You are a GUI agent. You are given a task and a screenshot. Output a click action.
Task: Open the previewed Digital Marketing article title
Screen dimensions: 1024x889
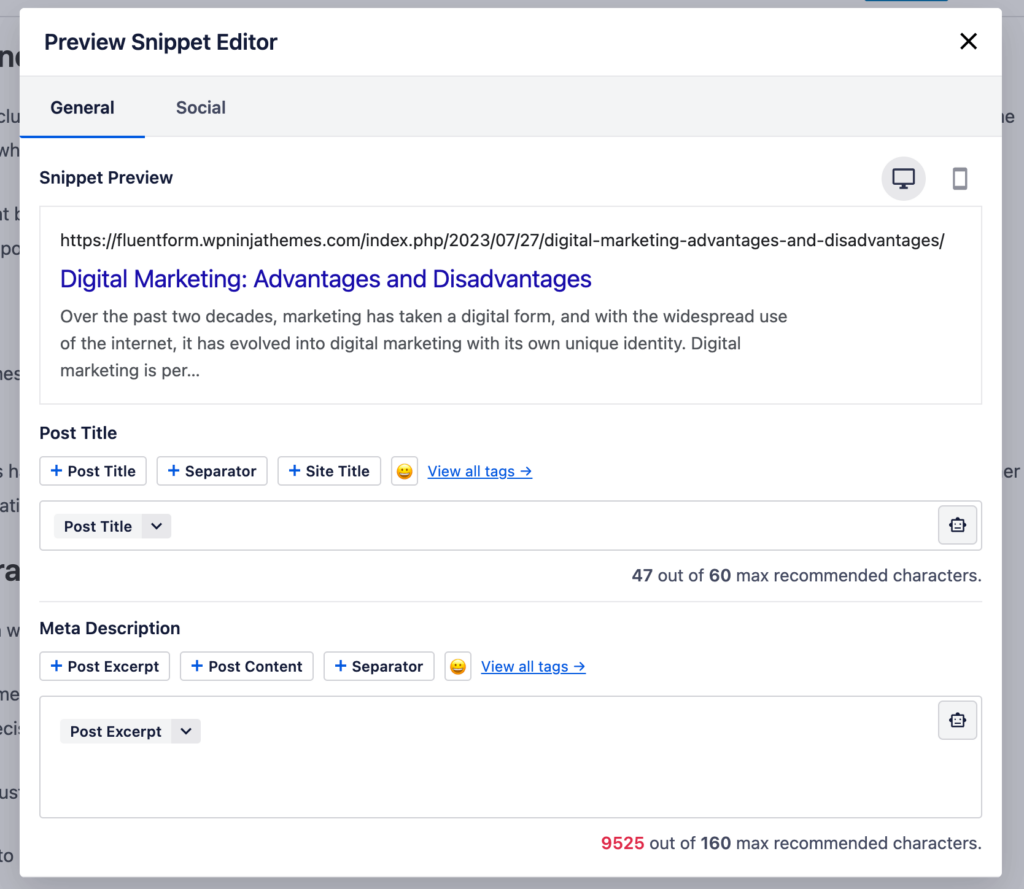click(325, 279)
